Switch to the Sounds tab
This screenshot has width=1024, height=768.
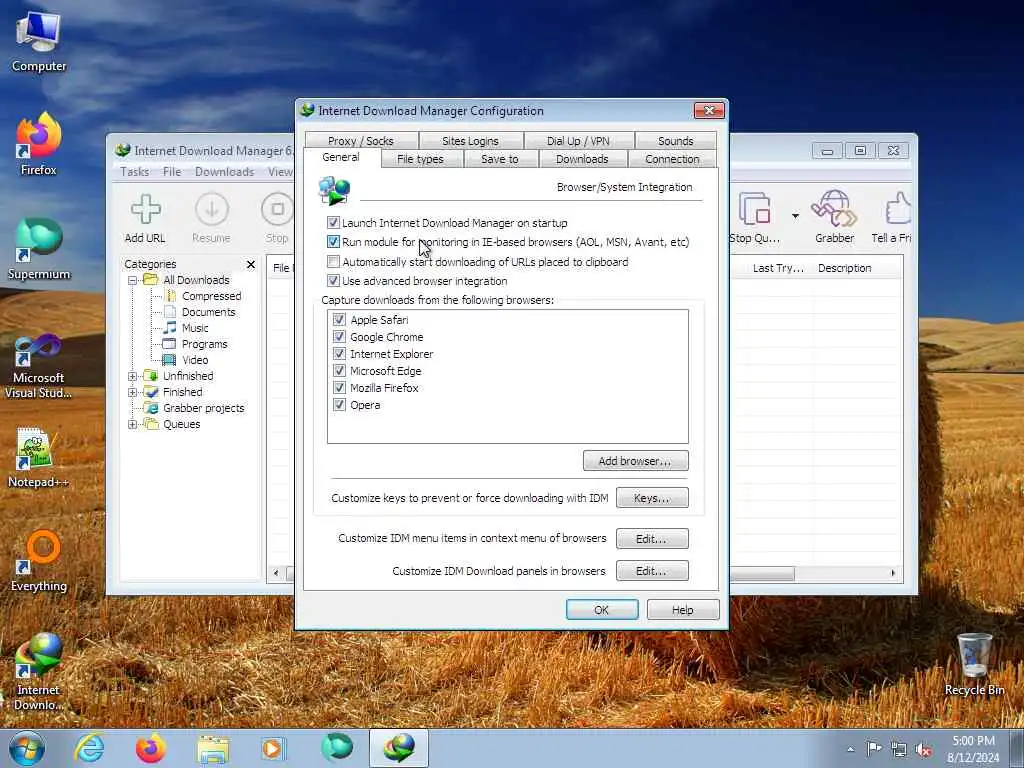[x=675, y=140]
